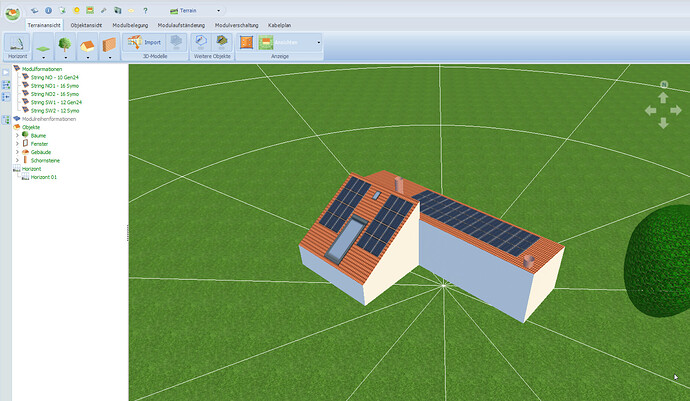Screen dimensions: 690x401
Task: Click the orange frame icon in Anzeige group
Action: tap(246, 42)
